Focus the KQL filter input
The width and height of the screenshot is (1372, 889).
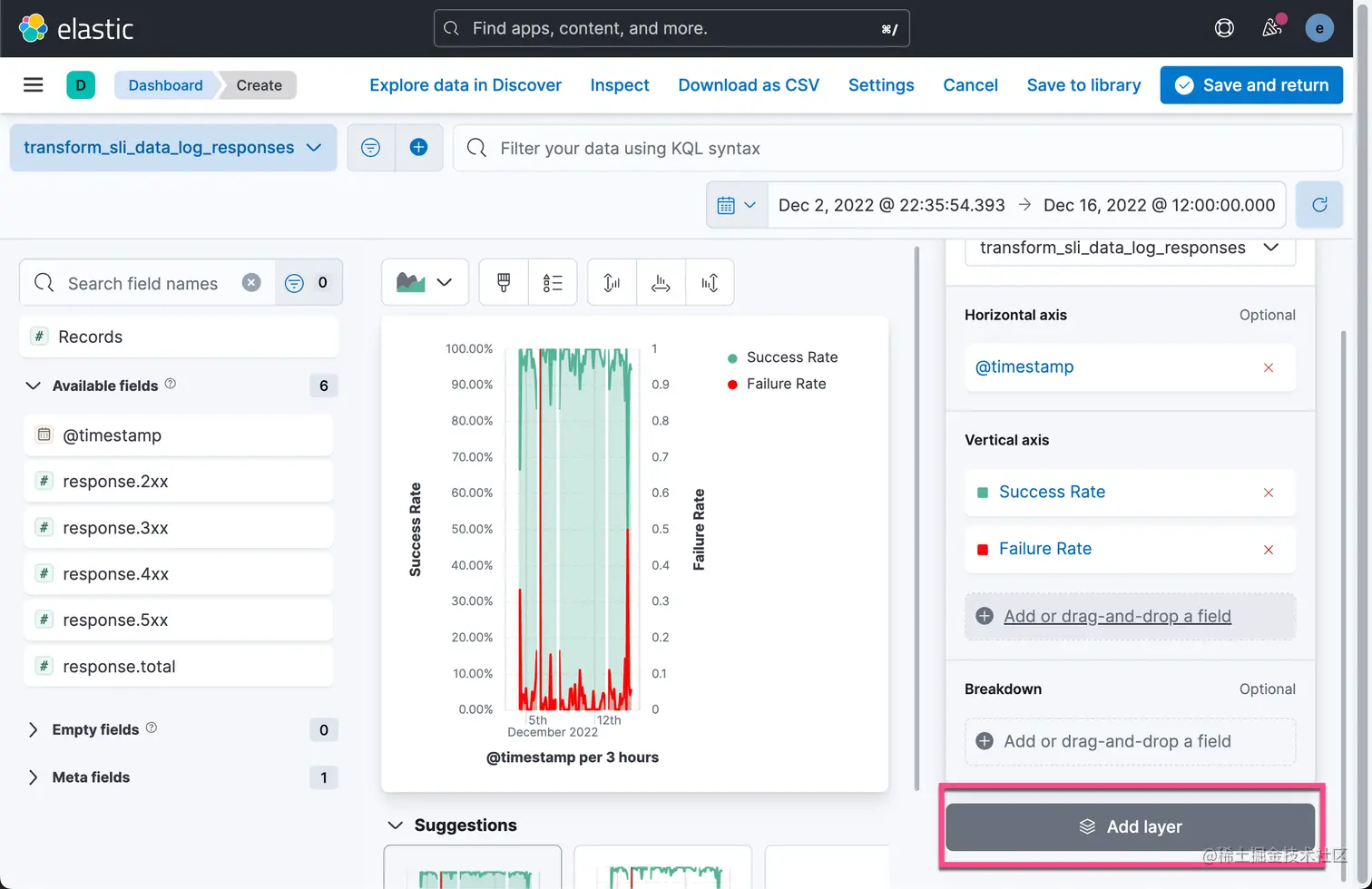(x=897, y=148)
